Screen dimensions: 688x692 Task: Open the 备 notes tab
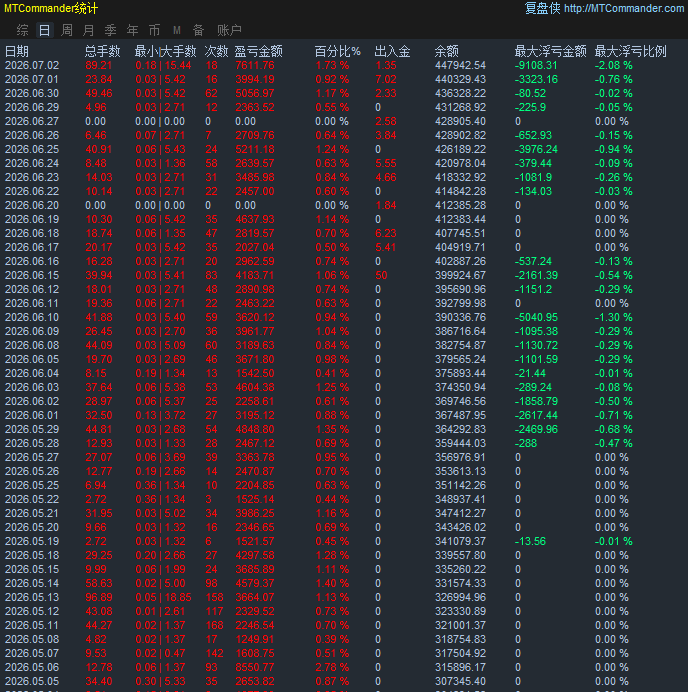coord(199,30)
